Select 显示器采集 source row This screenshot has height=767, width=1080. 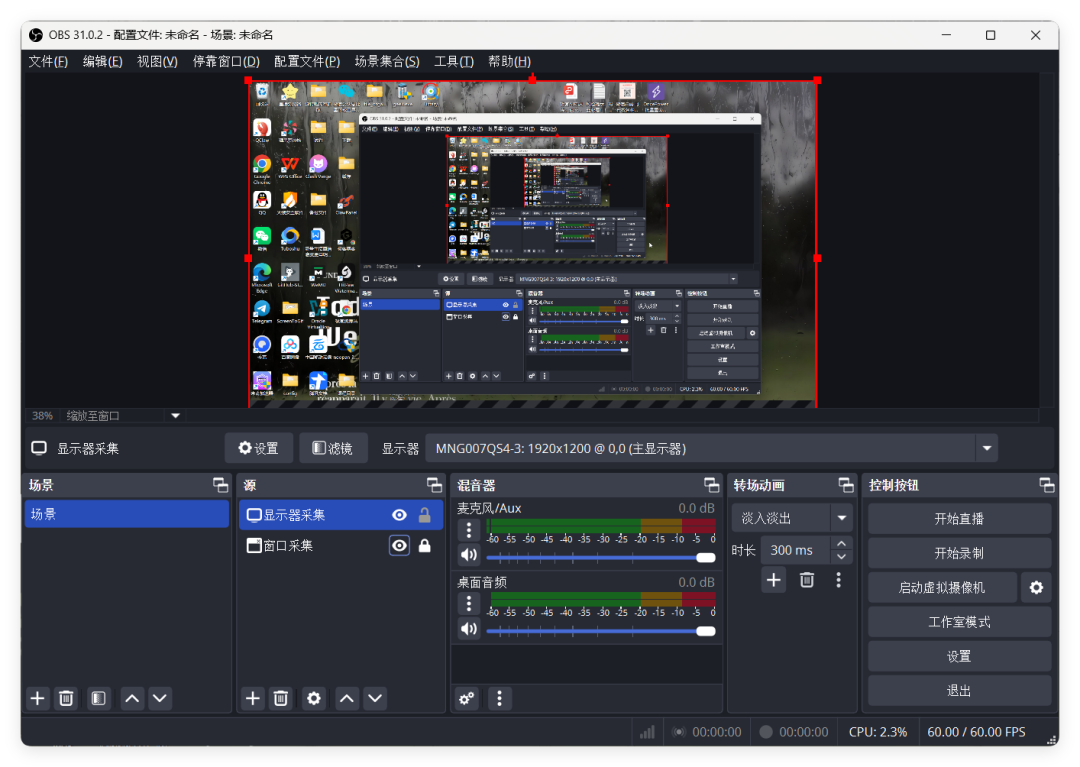340,515
